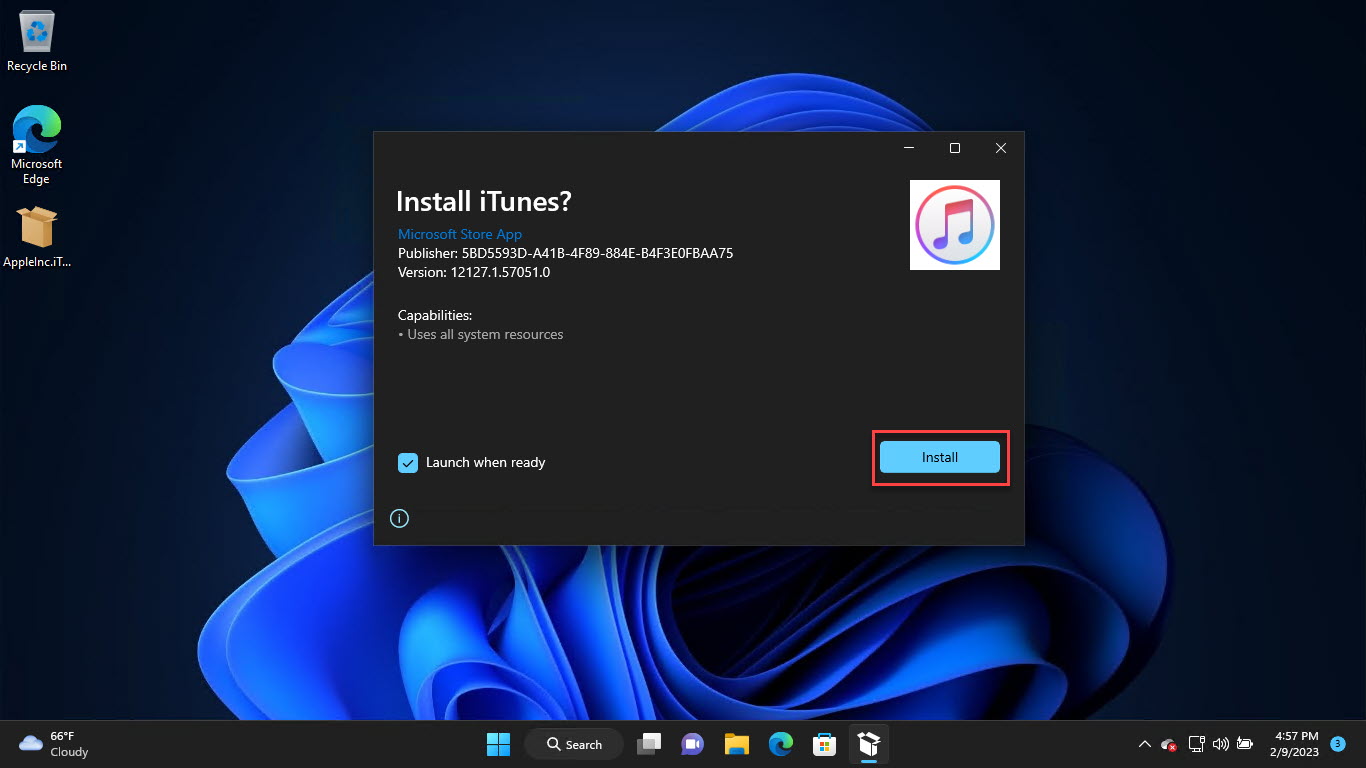Viewport: 1366px width, 768px height.
Task: Click the Install button
Action: point(940,457)
